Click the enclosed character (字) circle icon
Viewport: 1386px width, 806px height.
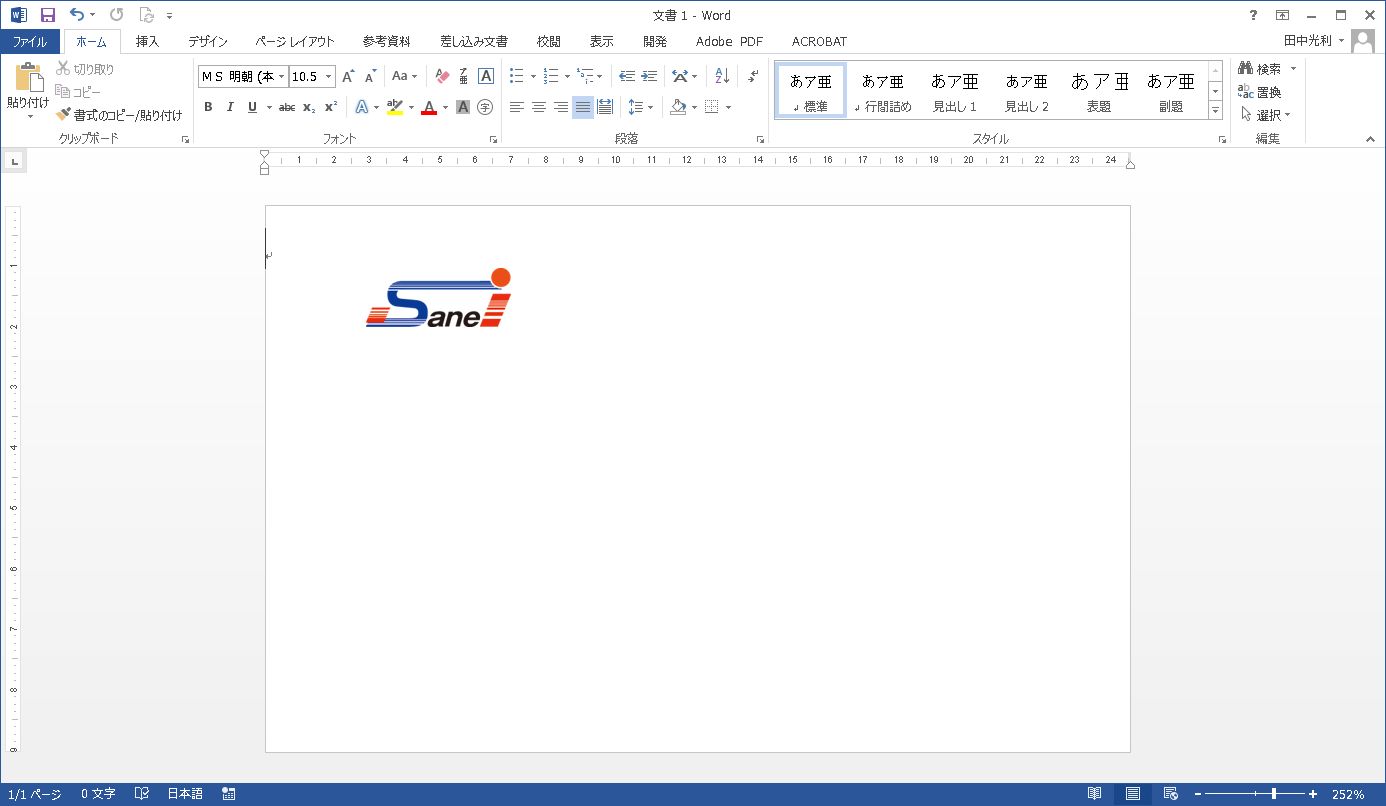485,107
